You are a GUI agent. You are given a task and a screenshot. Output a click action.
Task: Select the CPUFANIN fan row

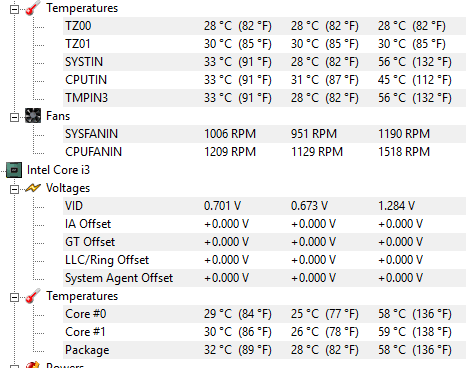click(x=264, y=152)
